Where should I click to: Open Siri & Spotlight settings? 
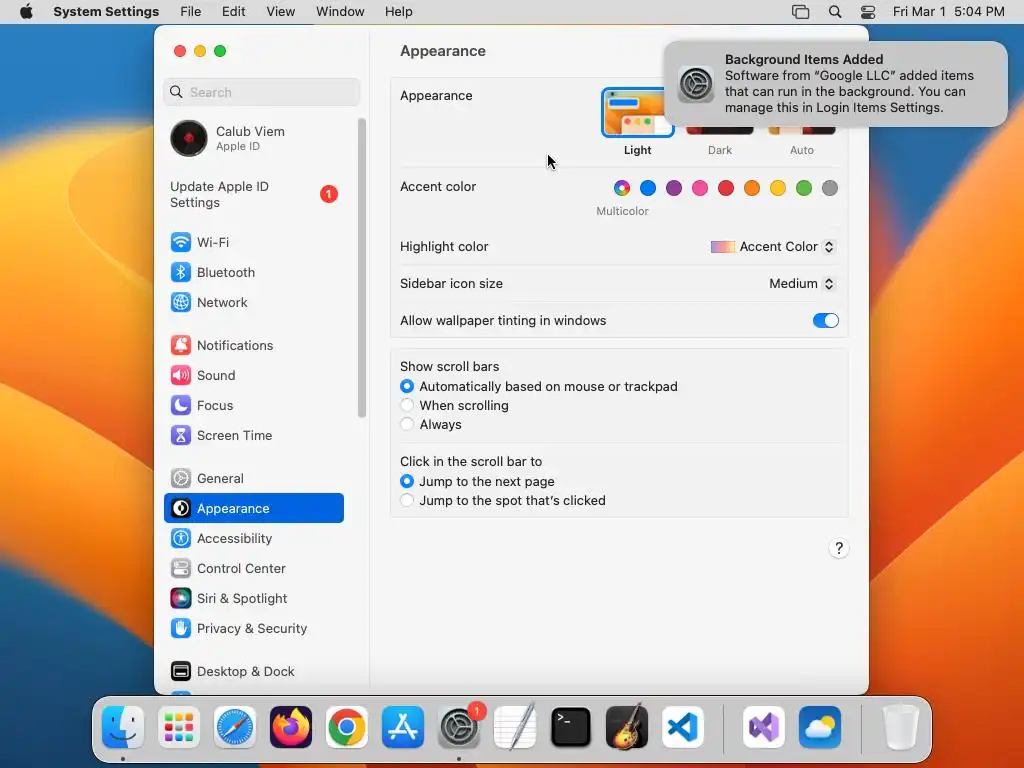pyautogui.click(x=253, y=599)
